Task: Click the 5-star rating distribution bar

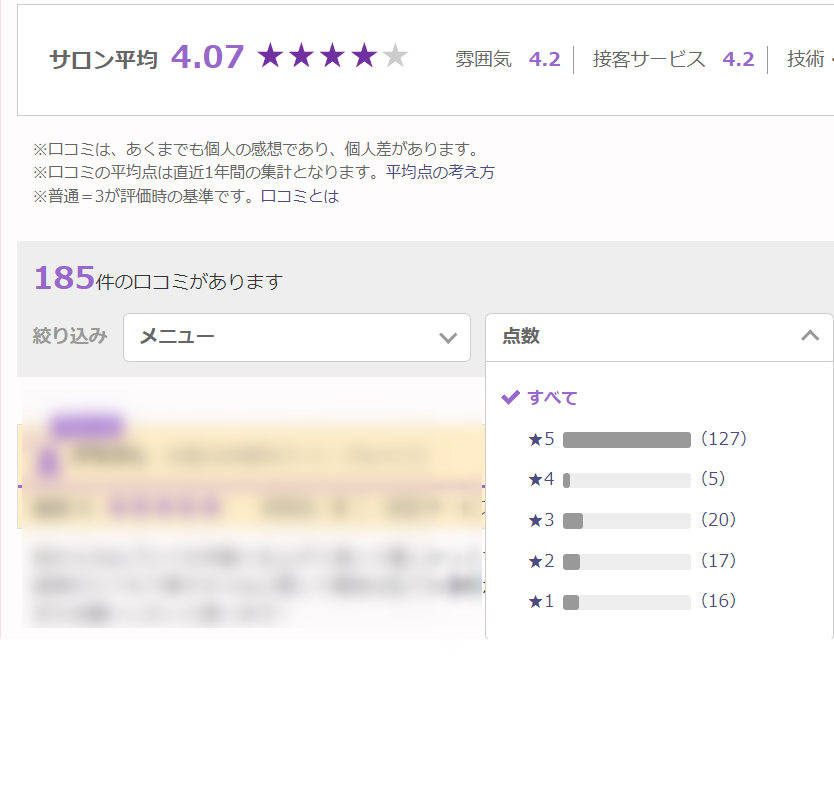Action: point(626,440)
